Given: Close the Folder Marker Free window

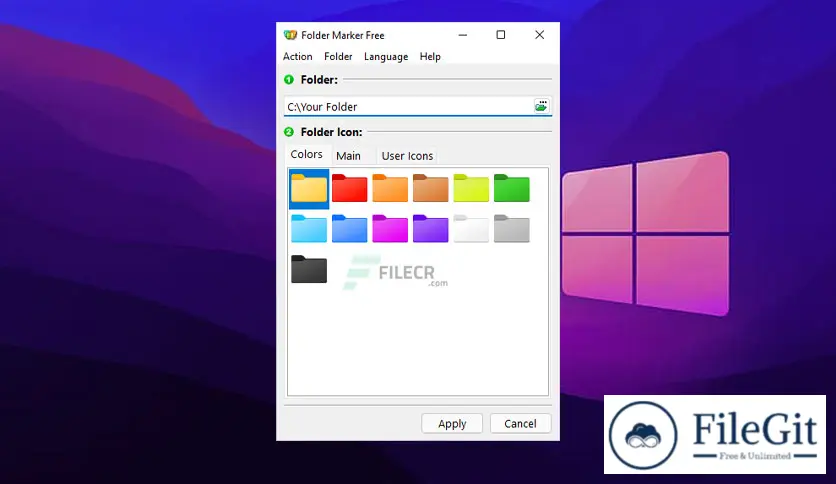Looking at the screenshot, I should click(540, 35).
